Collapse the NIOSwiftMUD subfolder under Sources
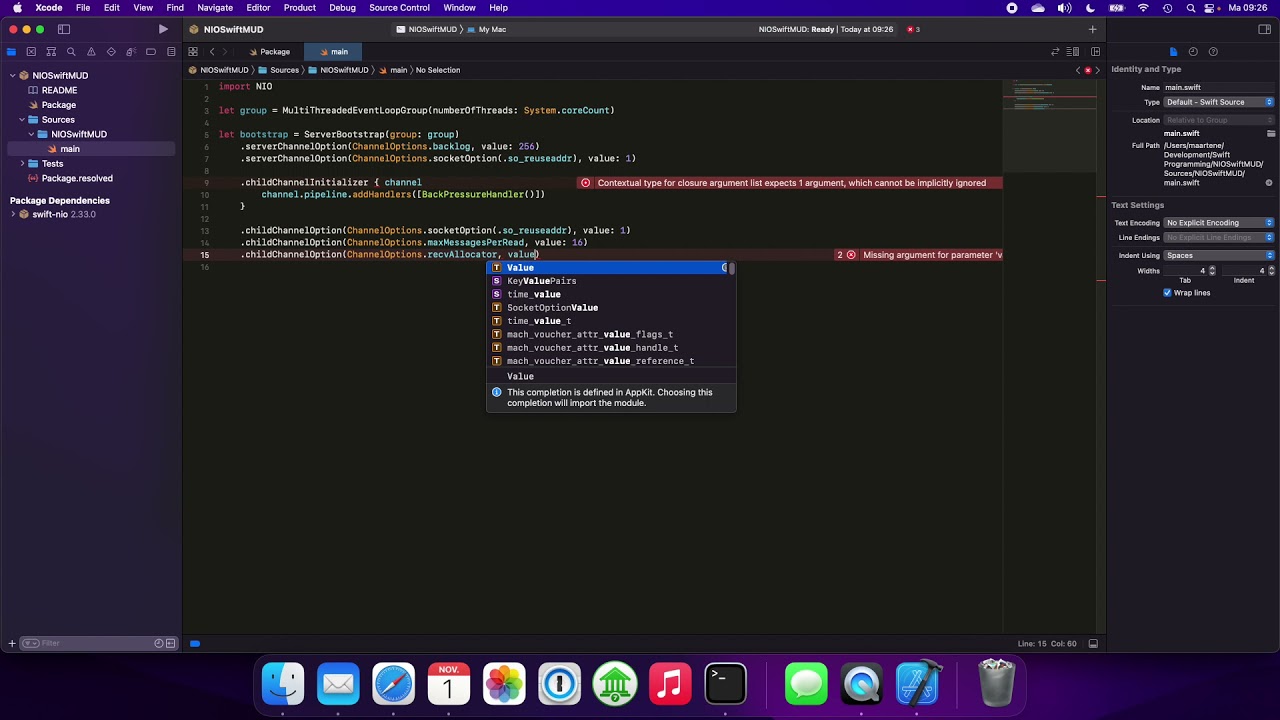 31,134
